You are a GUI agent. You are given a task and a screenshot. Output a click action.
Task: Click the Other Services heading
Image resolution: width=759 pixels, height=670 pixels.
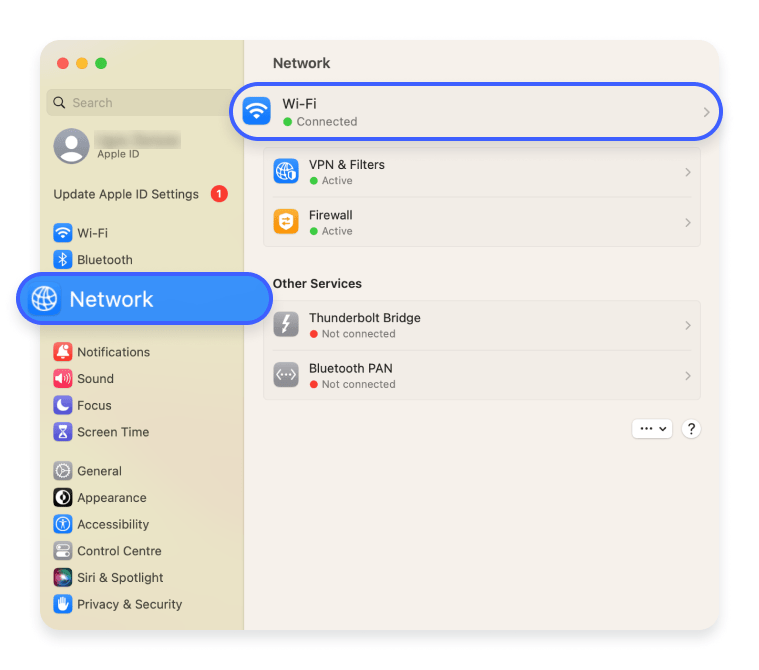click(x=317, y=283)
